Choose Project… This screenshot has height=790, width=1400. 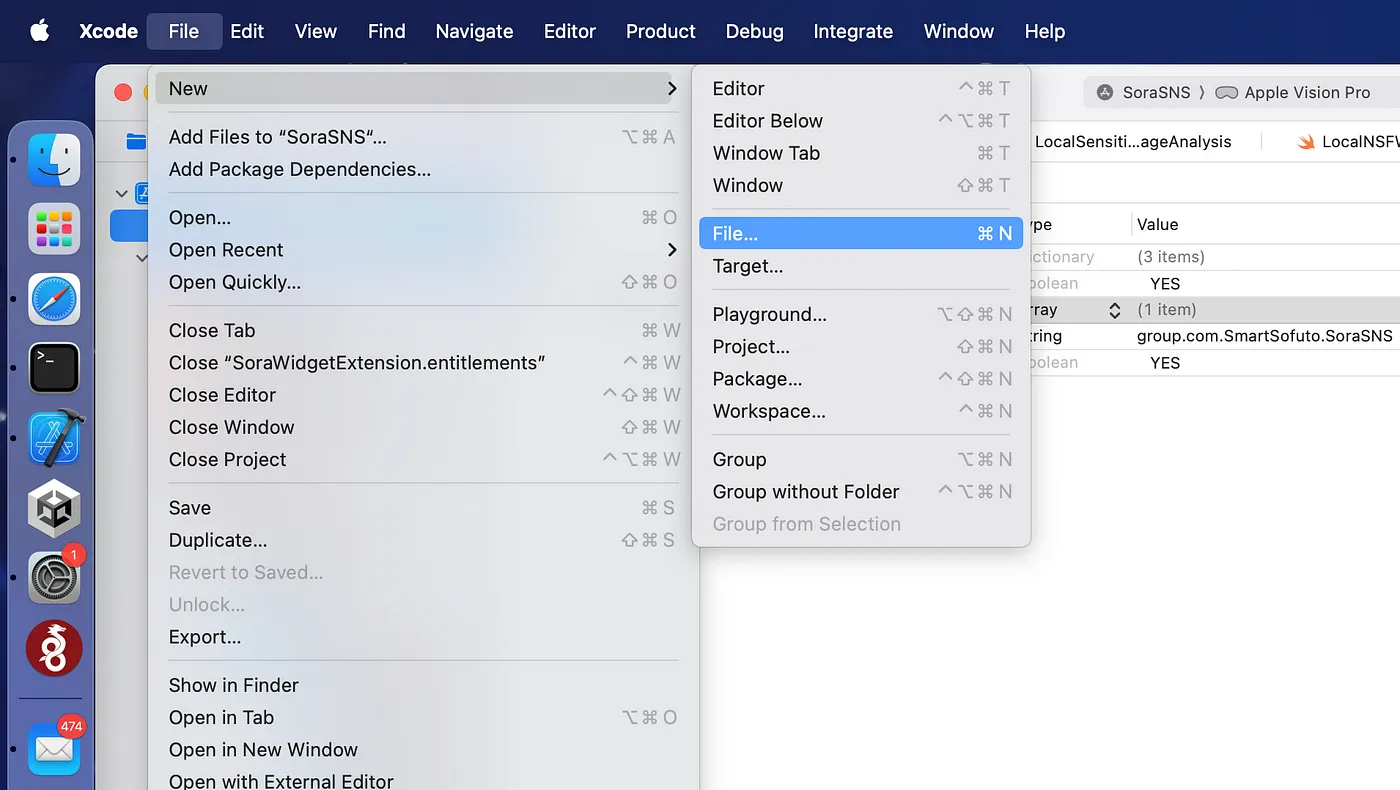click(861, 347)
